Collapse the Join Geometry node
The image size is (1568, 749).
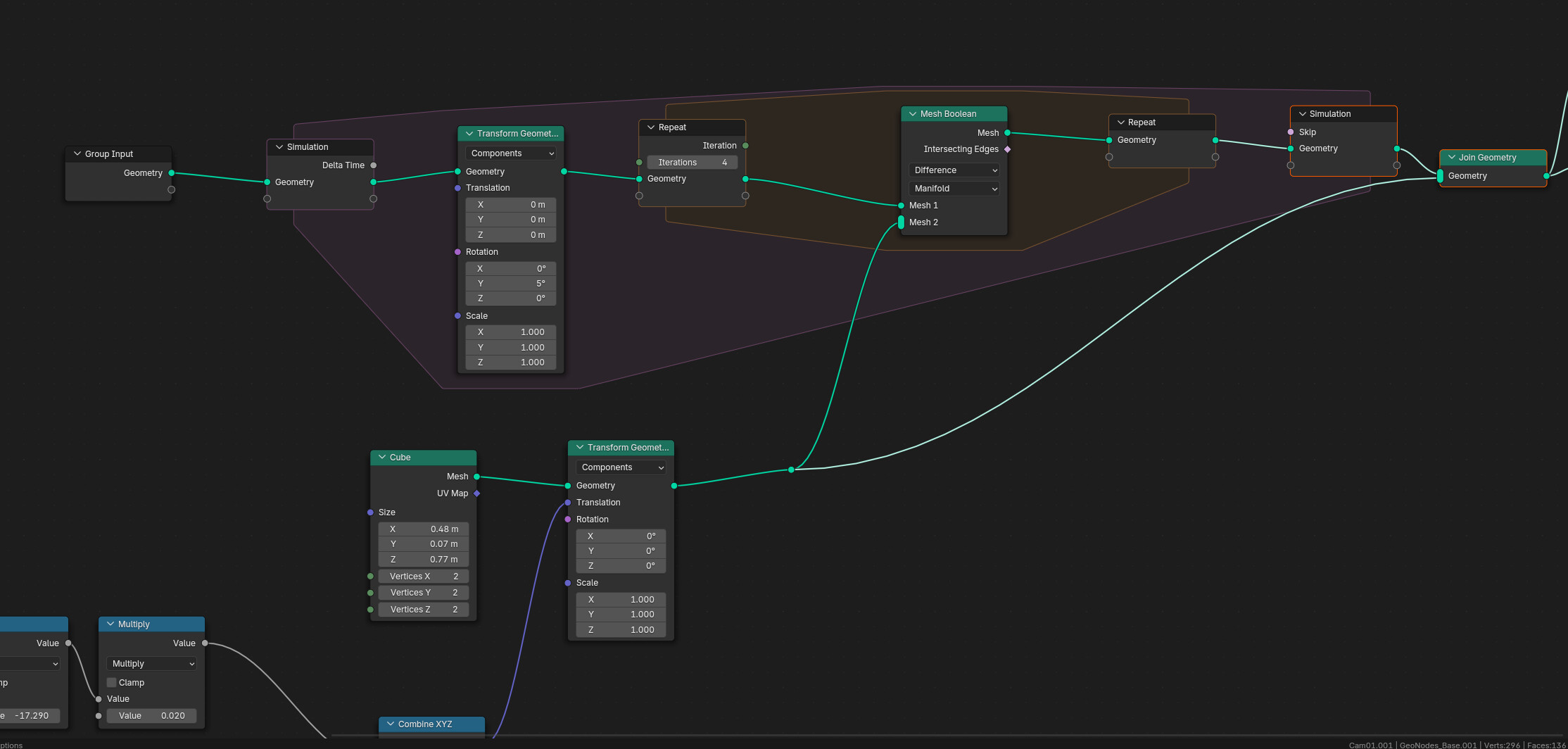coord(1451,158)
